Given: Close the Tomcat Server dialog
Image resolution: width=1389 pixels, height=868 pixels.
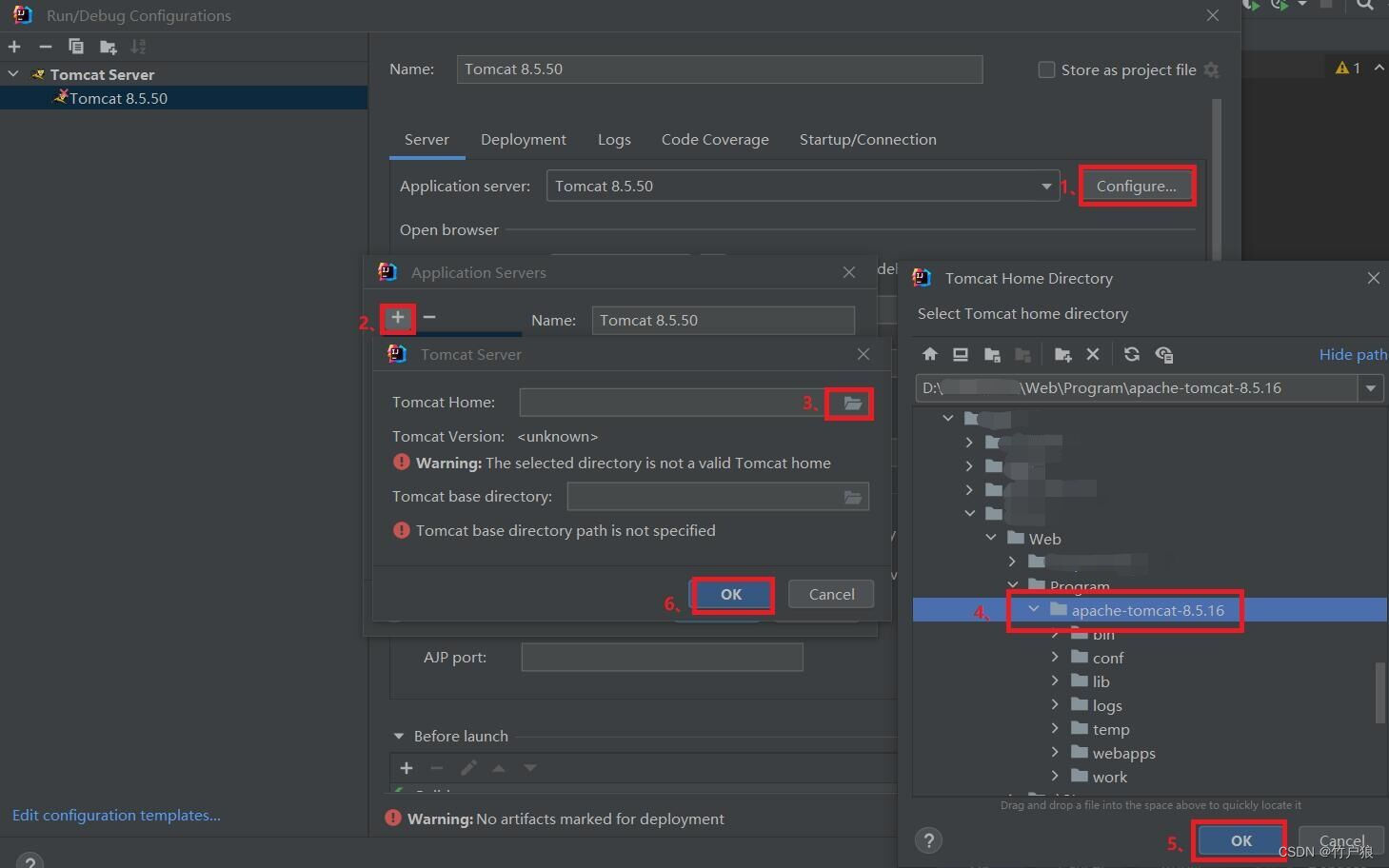Looking at the screenshot, I should [863, 354].
